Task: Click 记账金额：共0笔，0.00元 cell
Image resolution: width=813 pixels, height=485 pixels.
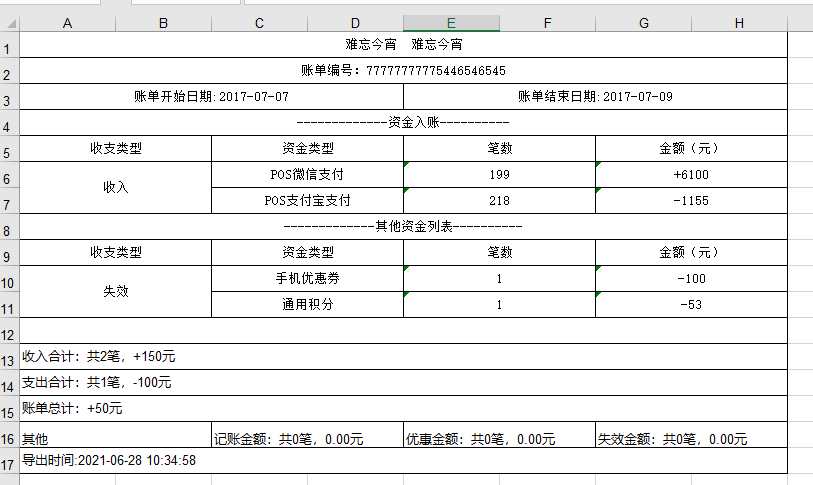Action: pos(307,434)
